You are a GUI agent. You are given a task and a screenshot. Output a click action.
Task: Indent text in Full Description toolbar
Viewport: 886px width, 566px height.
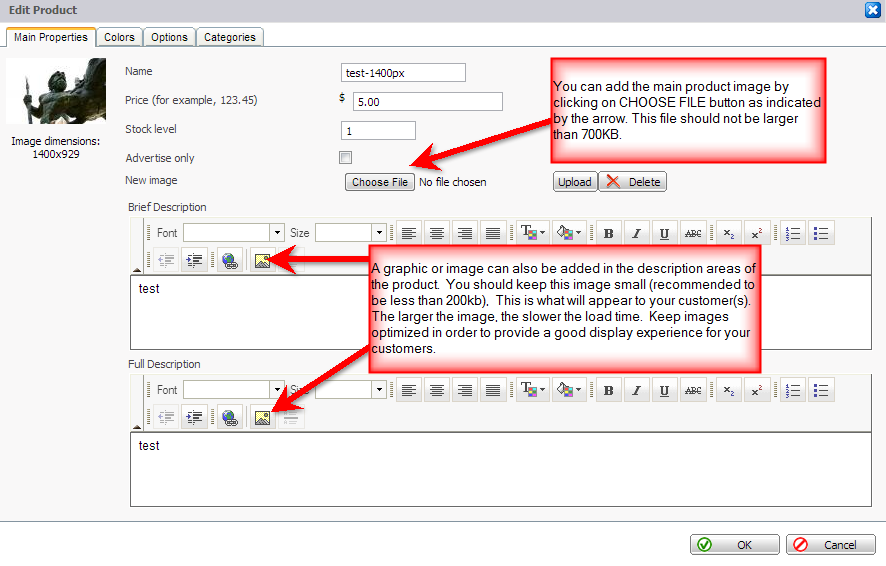194,417
